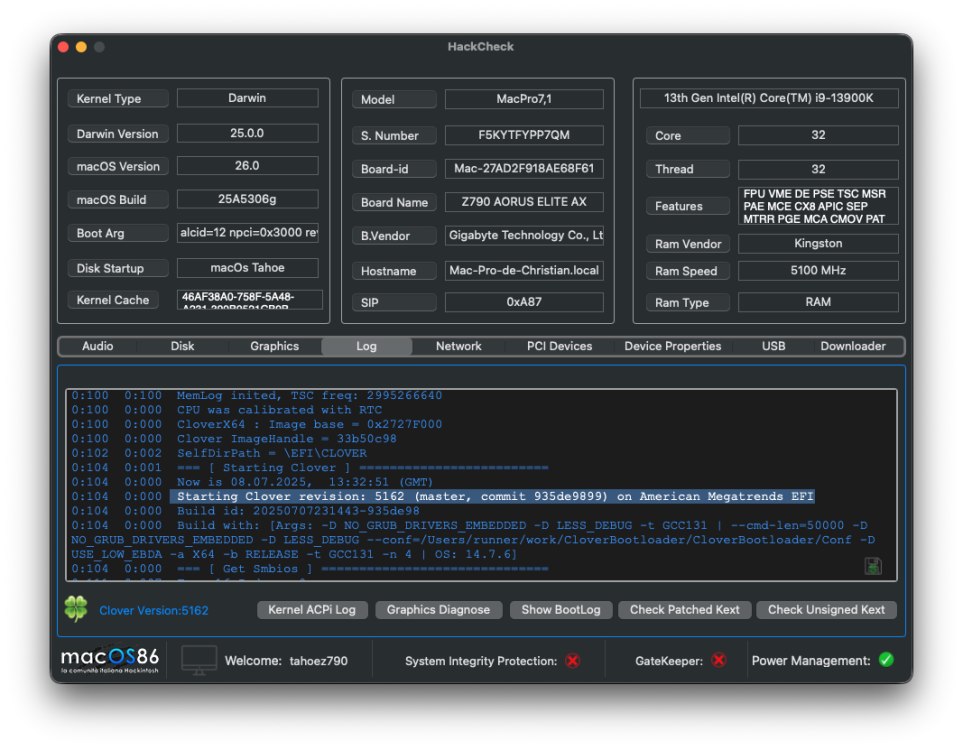Click the macOS Version value 26.0
This screenshot has height=750, width=963.
click(248, 166)
